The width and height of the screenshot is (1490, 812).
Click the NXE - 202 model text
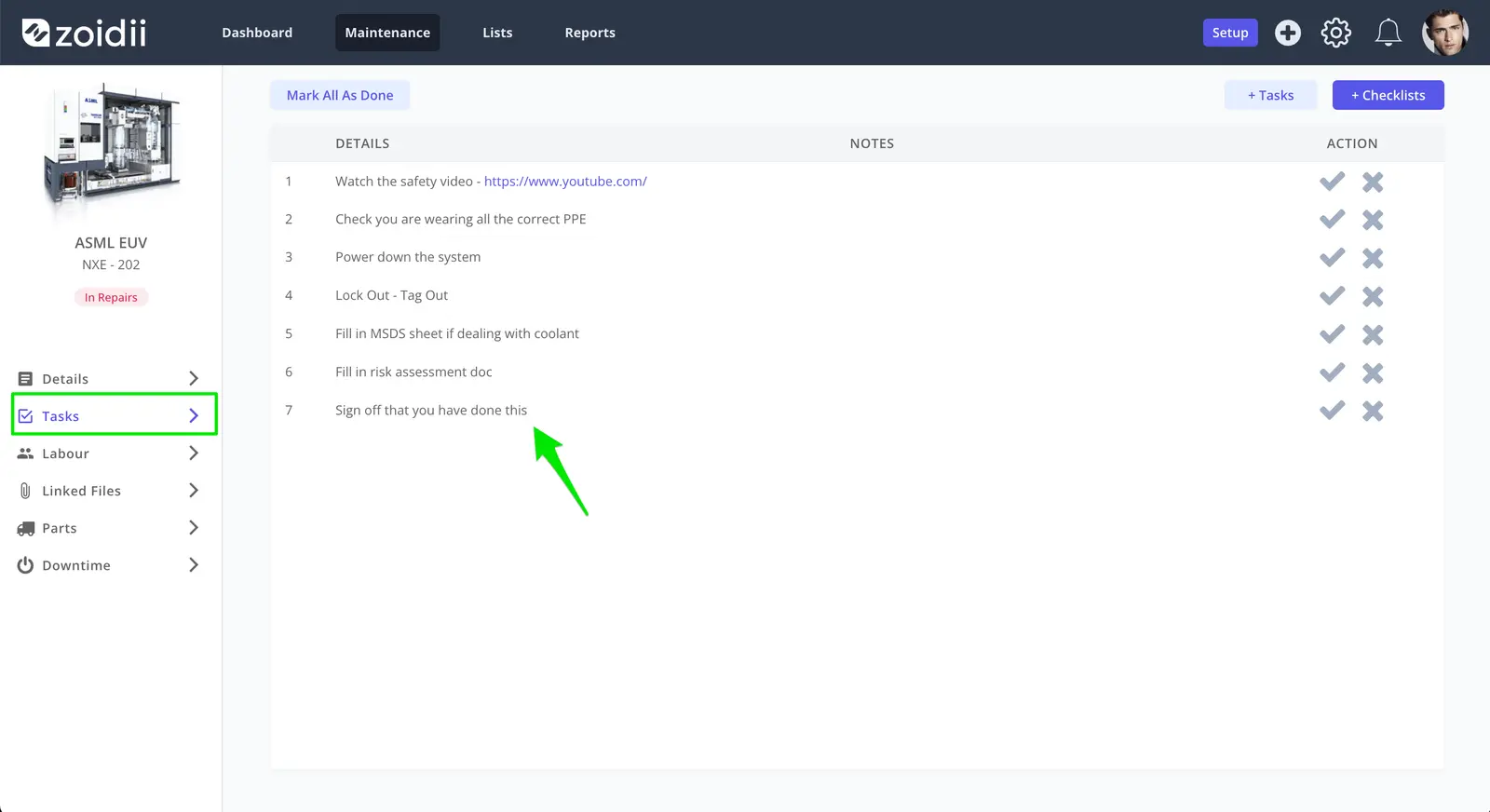coord(111,265)
